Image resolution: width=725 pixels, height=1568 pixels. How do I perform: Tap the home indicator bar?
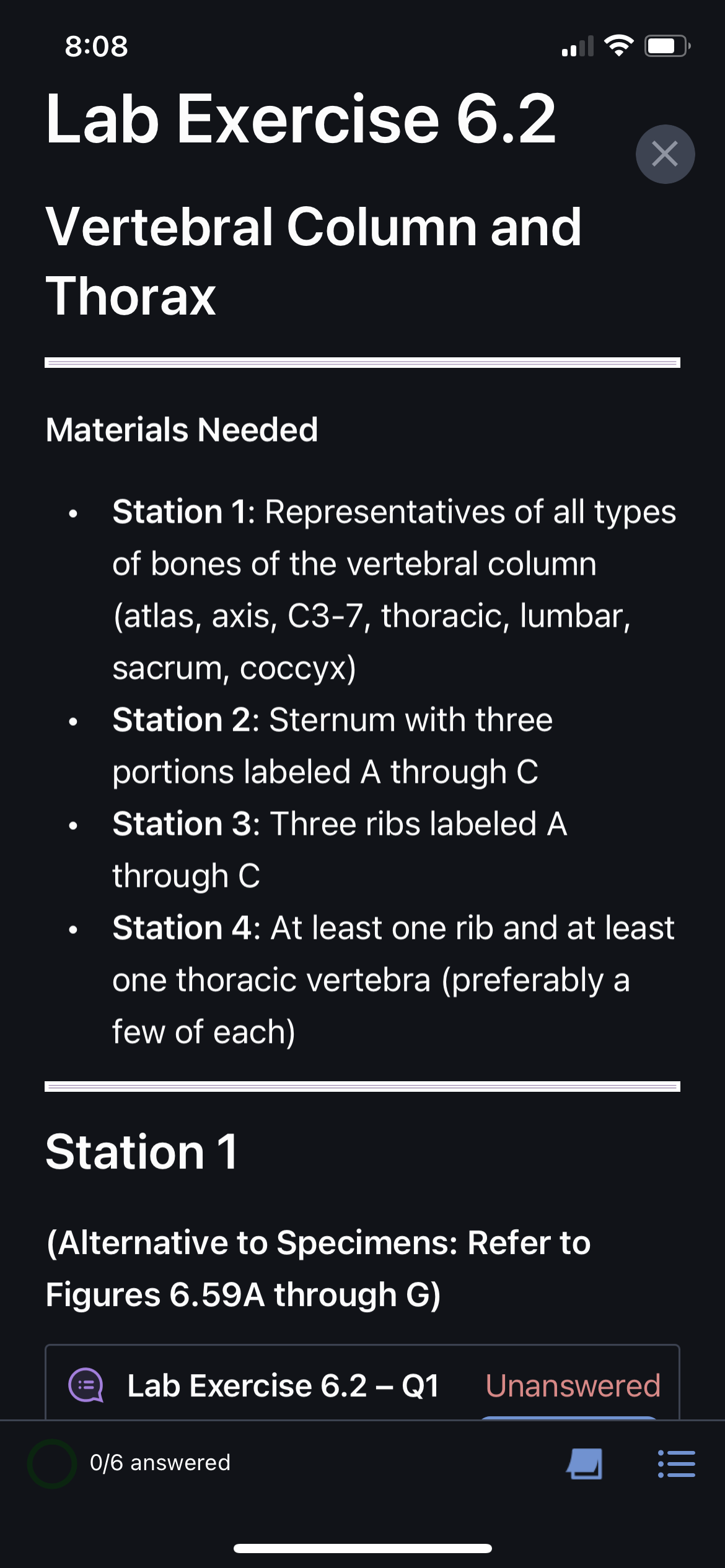[x=362, y=1548]
